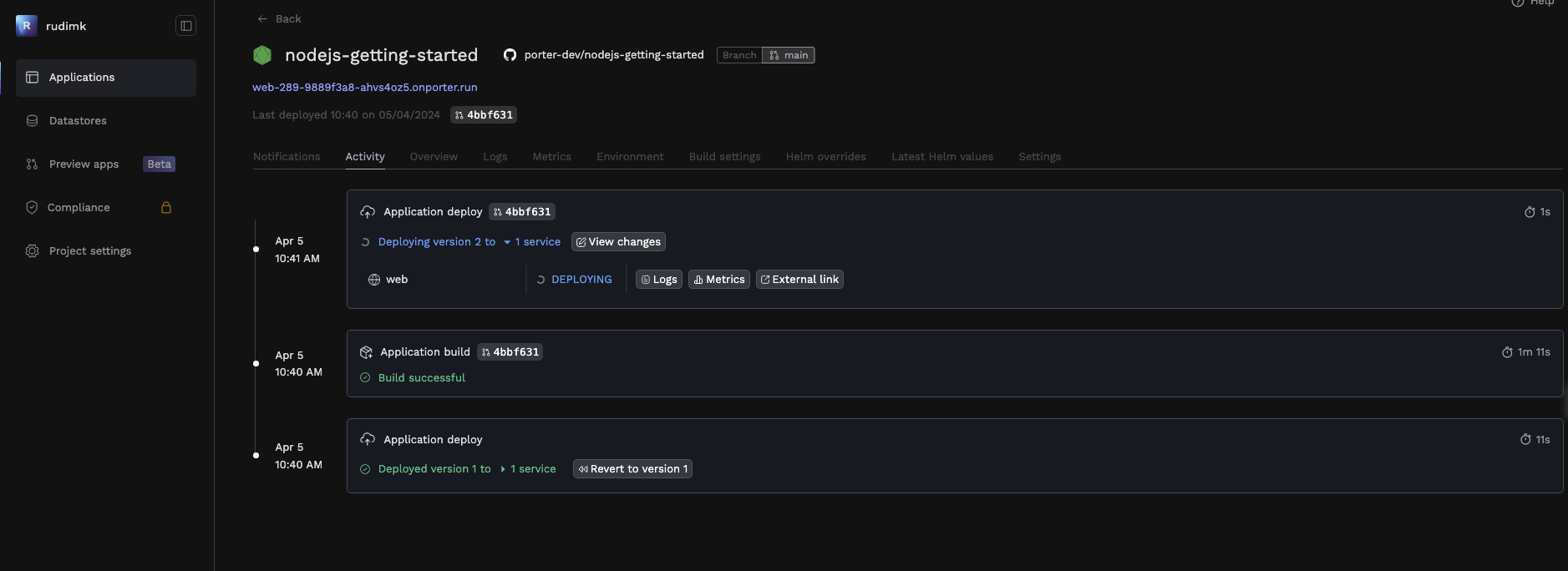
Task: Collapse the 1 service list under Deploying version 2
Action: tap(532, 242)
